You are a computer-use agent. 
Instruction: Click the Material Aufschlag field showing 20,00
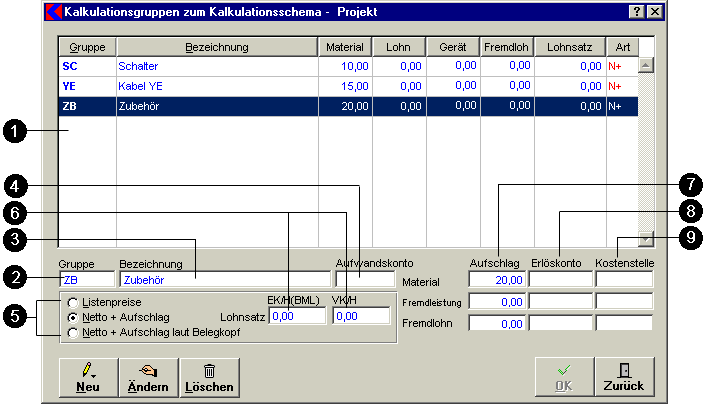[x=496, y=281]
